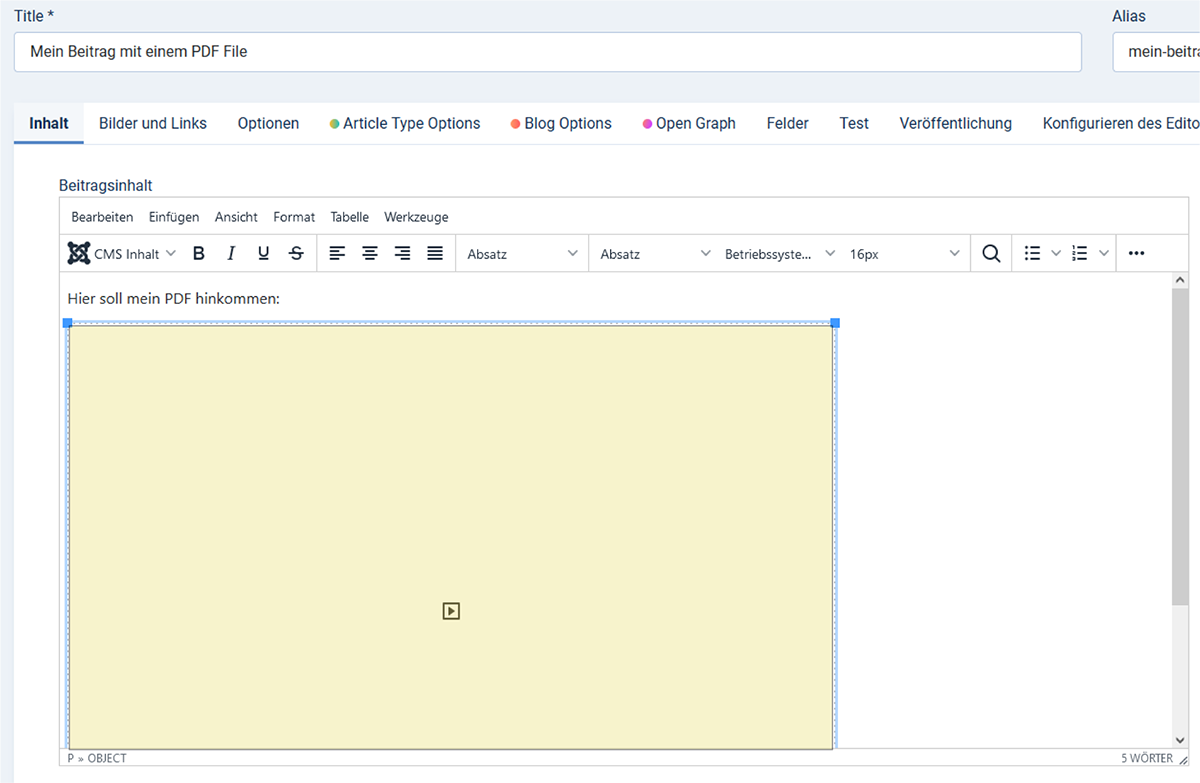Open the search and replace tool
This screenshot has height=783, width=1200.
coord(991,254)
